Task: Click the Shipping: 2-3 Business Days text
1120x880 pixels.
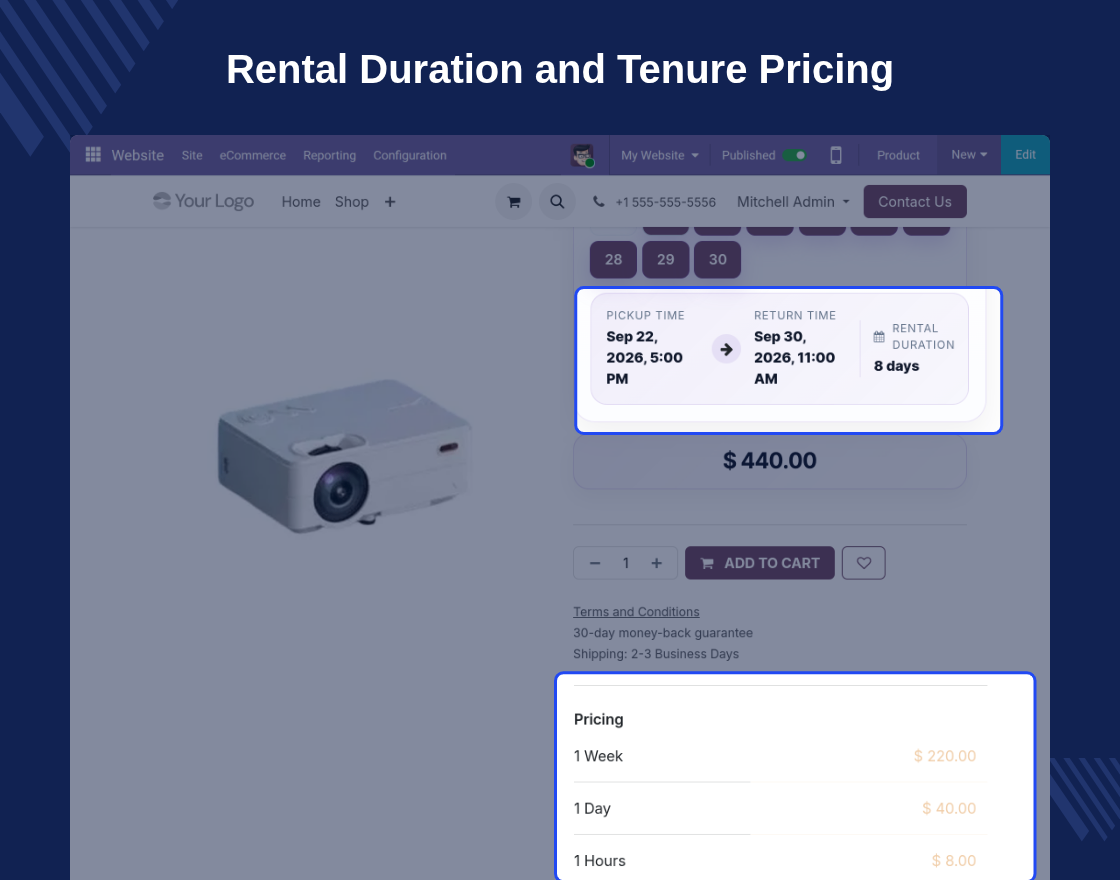Action: tap(656, 654)
